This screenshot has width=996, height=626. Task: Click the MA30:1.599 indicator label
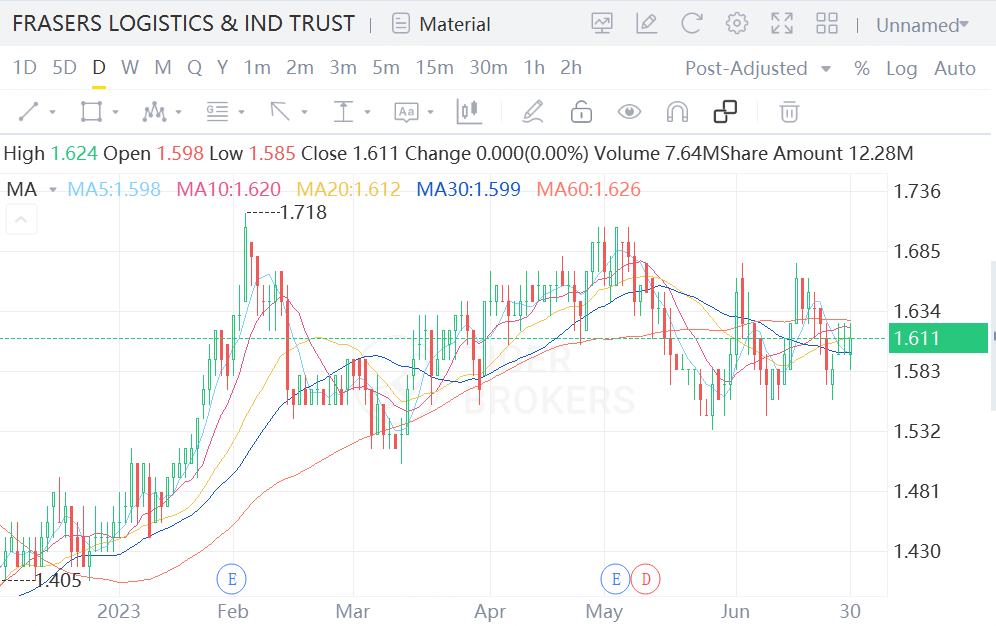click(x=469, y=189)
